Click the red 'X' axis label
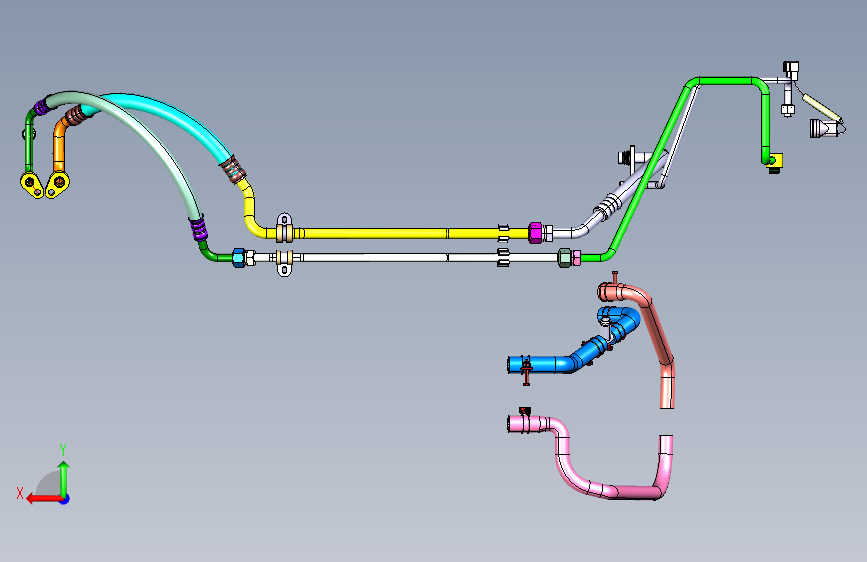867x562 pixels. 20,493
